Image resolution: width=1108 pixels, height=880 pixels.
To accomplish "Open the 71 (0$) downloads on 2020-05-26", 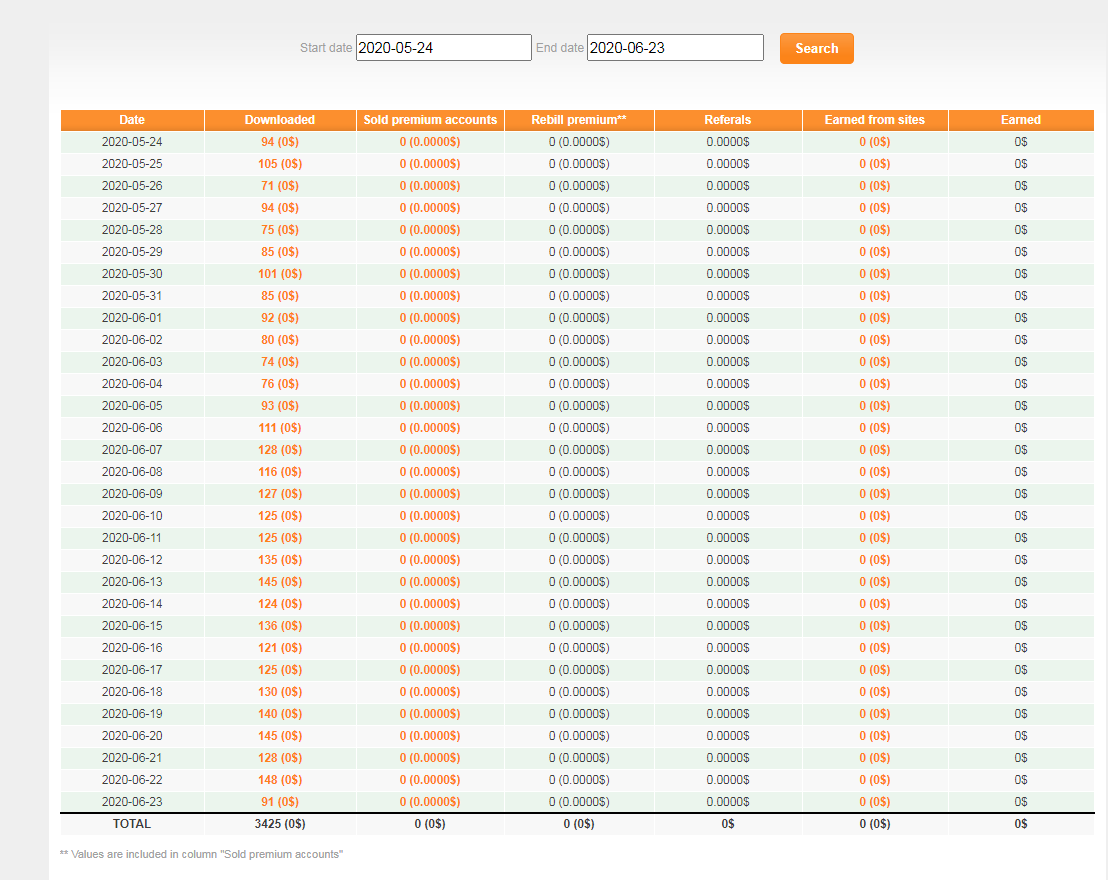I will 280,185.
